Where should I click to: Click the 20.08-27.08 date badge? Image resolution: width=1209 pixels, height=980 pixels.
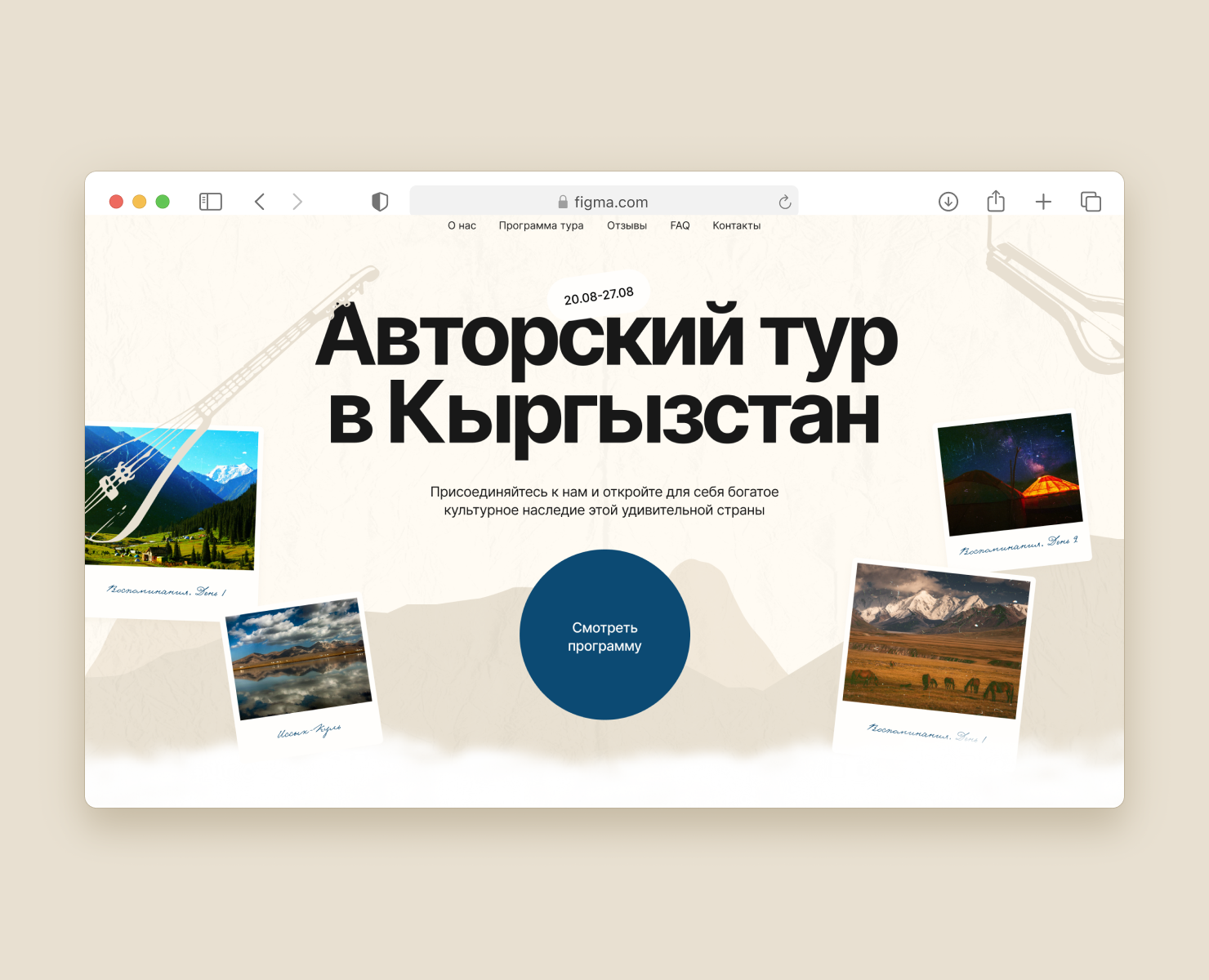(600, 295)
